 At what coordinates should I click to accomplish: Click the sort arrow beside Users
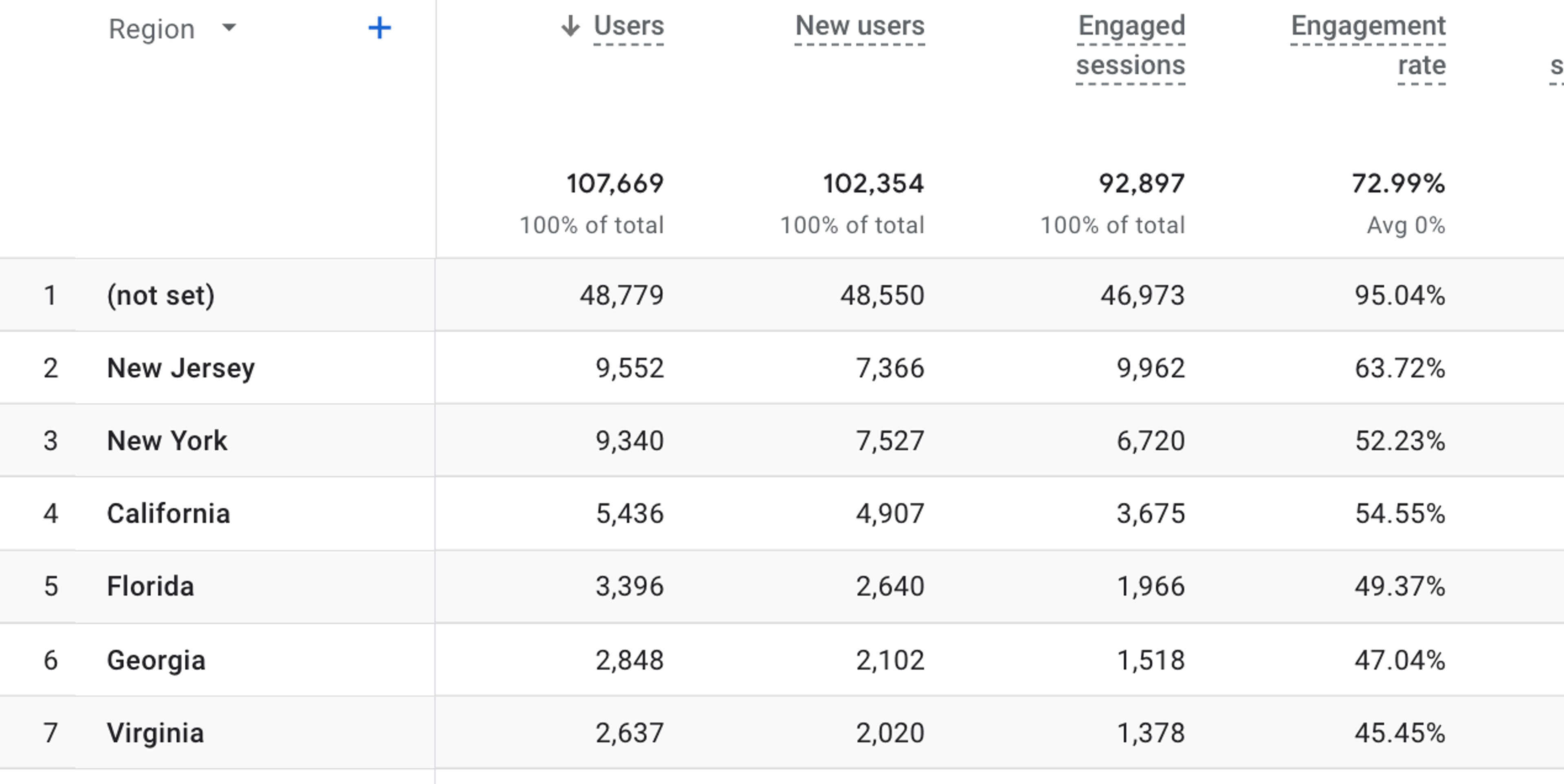569,26
